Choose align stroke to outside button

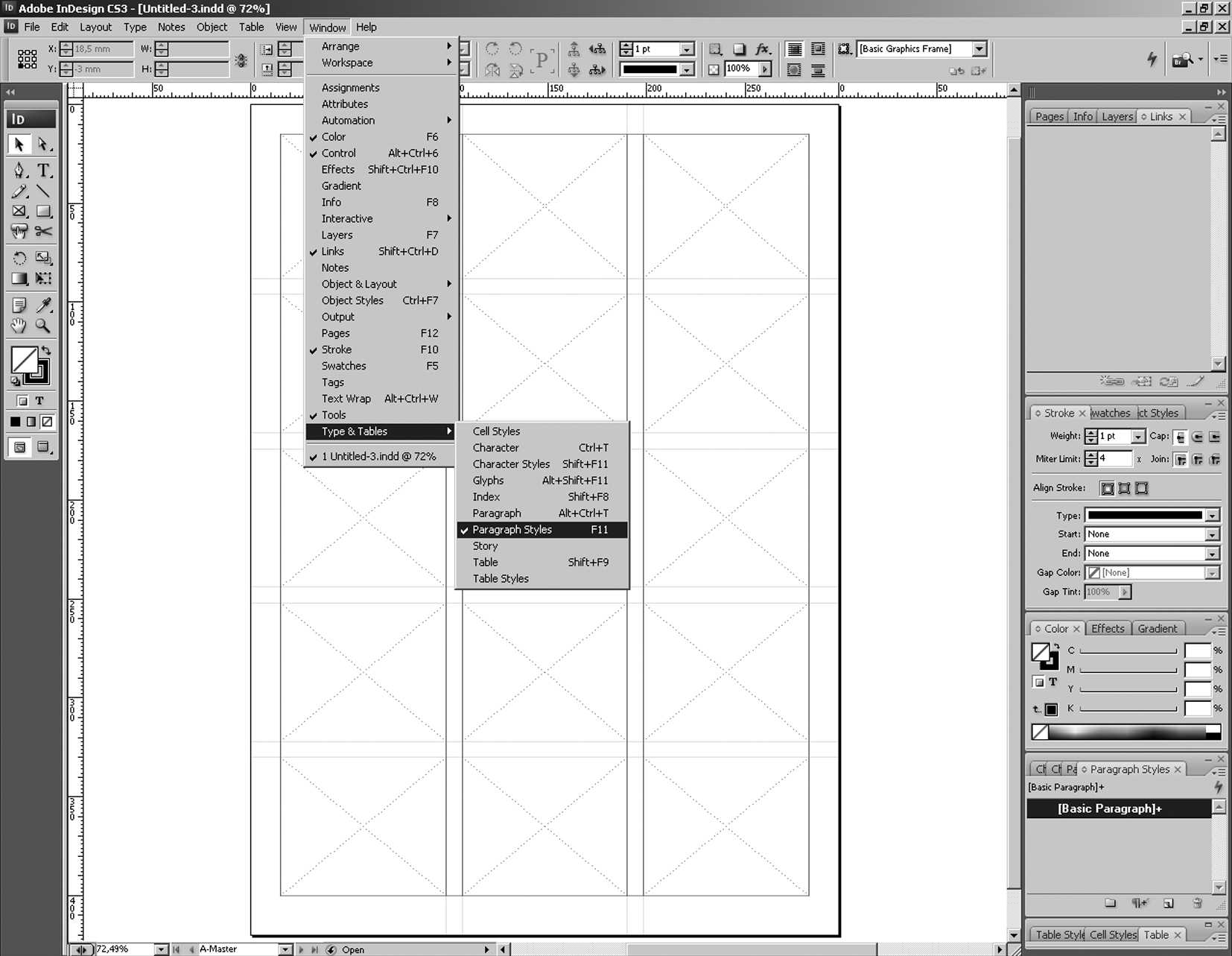click(1141, 489)
